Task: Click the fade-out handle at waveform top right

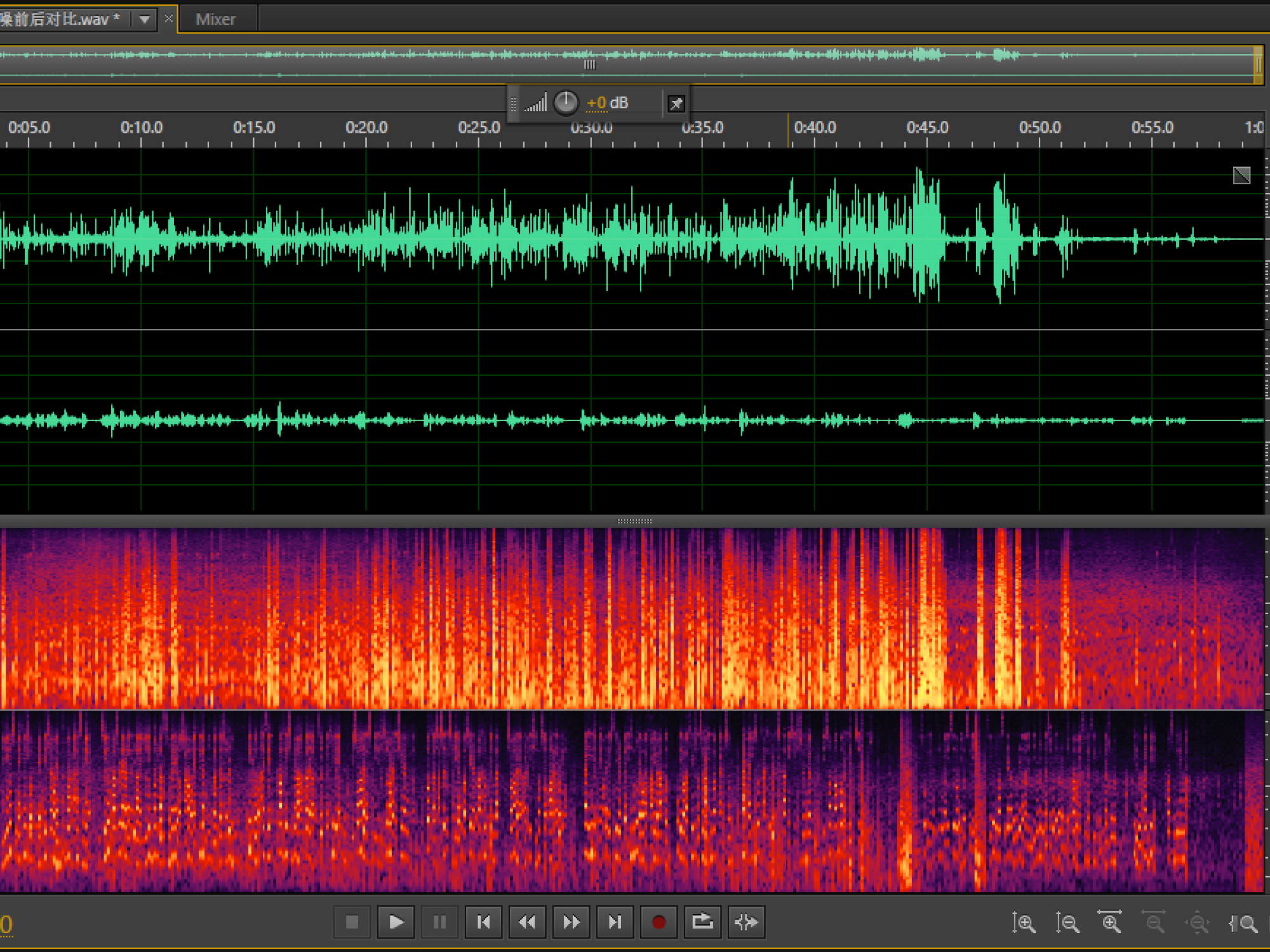Action: (1241, 175)
